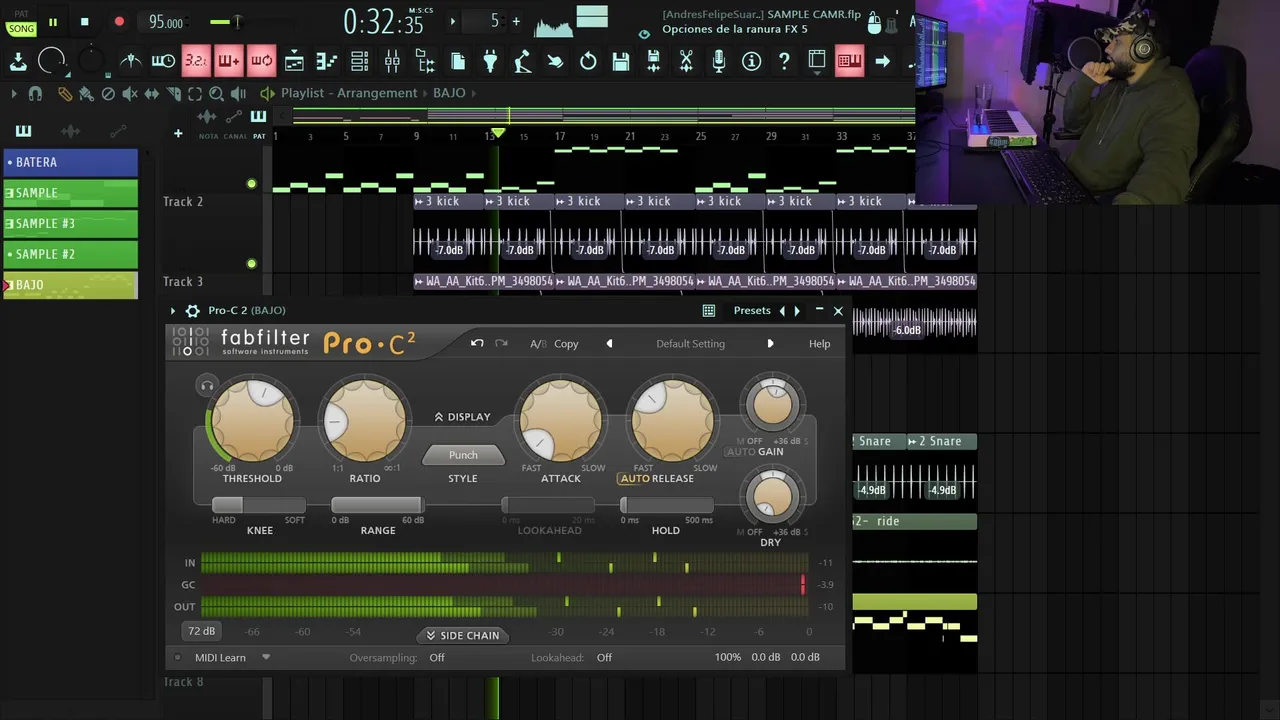
Task: Click the FabFilter redo arrow
Action: pos(502,343)
